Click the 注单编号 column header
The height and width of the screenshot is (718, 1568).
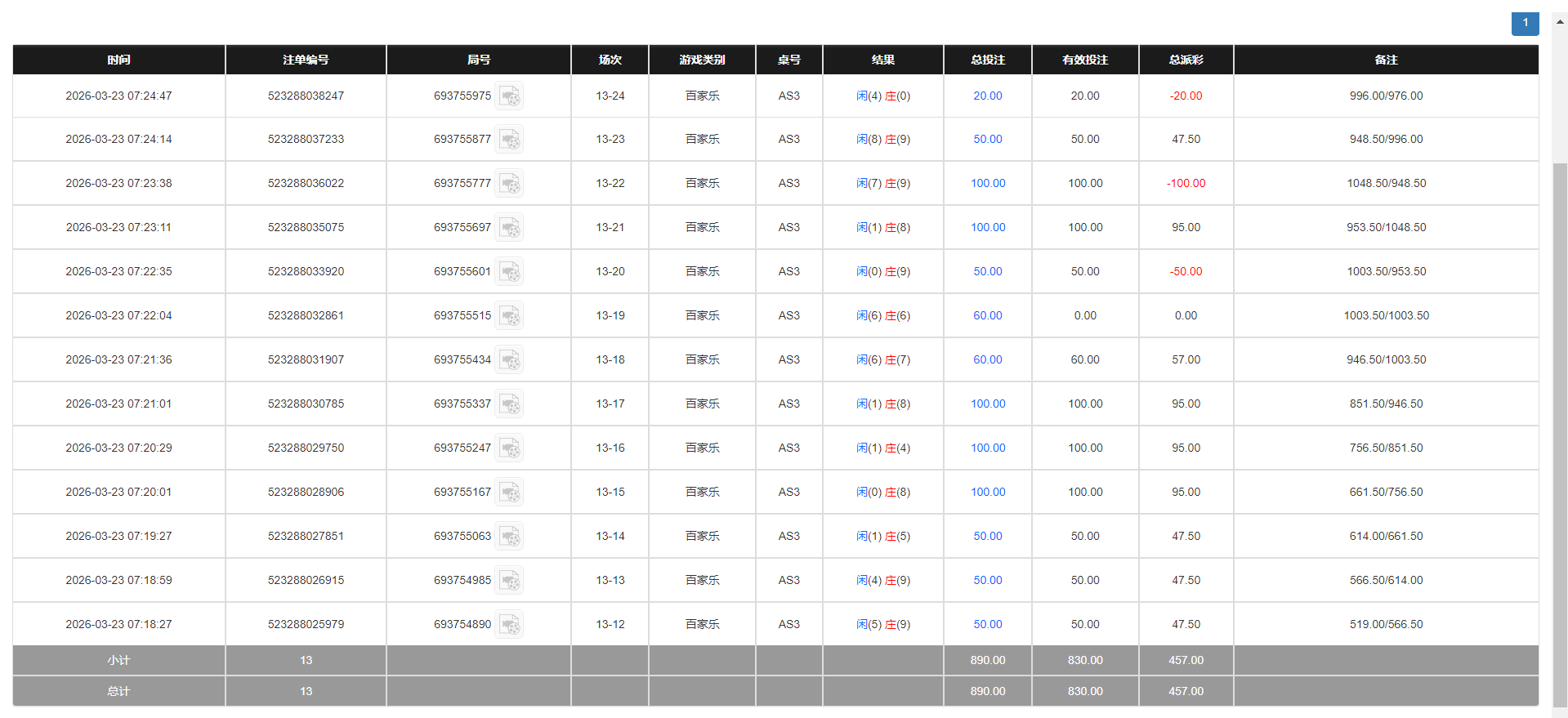(306, 60)
